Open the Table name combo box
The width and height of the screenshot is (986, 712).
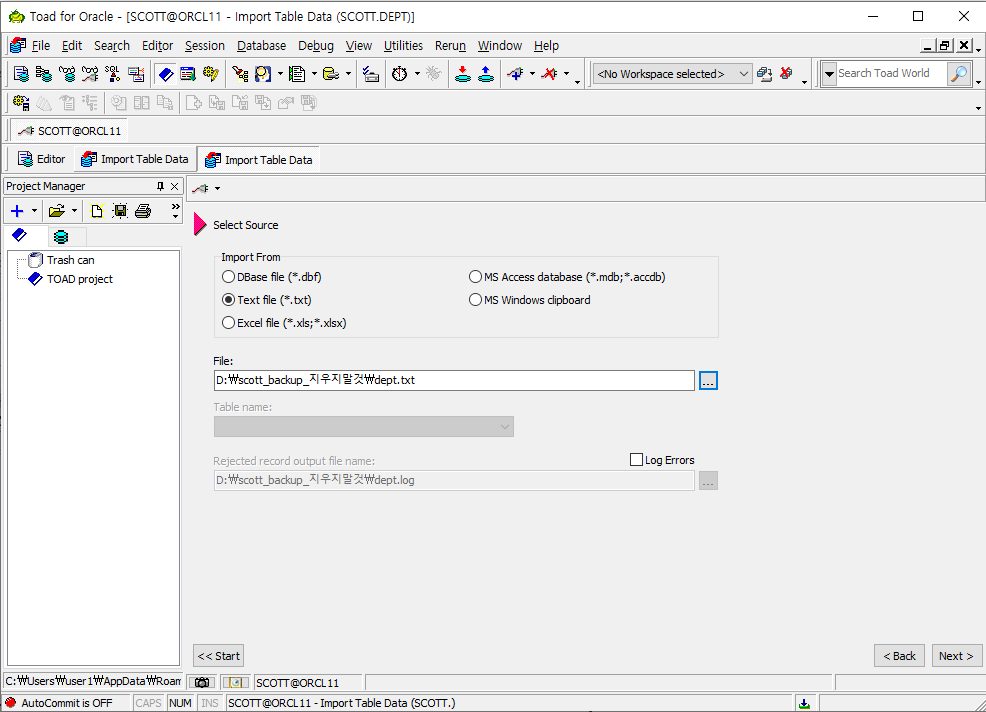tap(363, 426)
